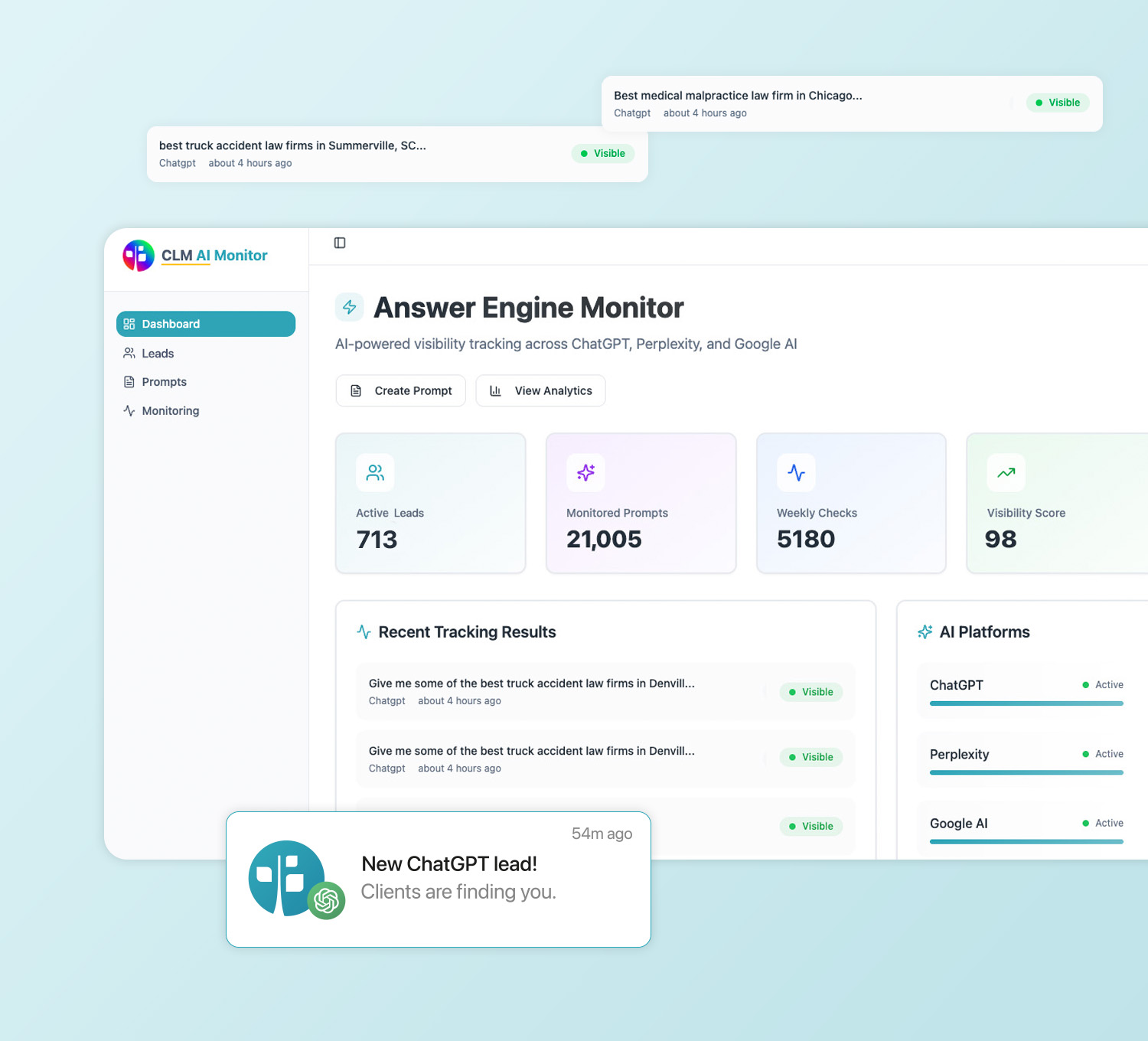Click 'Clients are finding you.' notification text
This screenshot has width=1148, height=1041.
458,892
